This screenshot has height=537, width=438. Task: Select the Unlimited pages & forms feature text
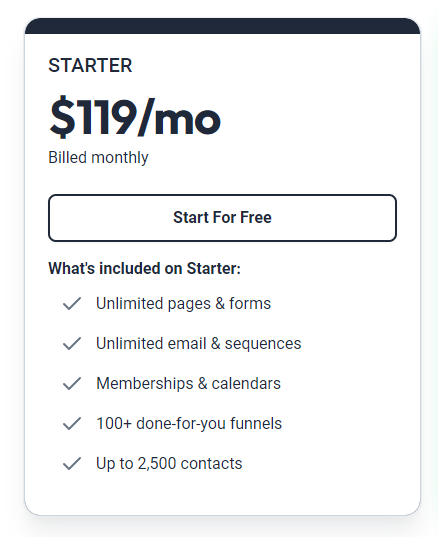(183, 304)
